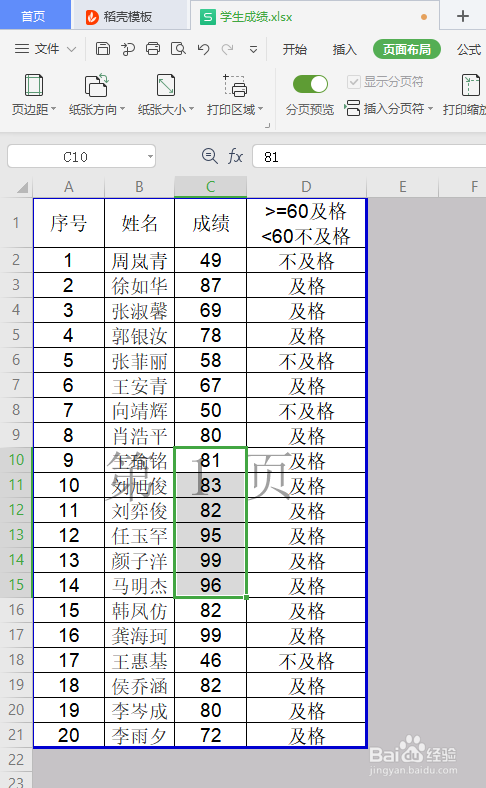Open Print Preview icon with magnifier

click(x=178, y=49)
